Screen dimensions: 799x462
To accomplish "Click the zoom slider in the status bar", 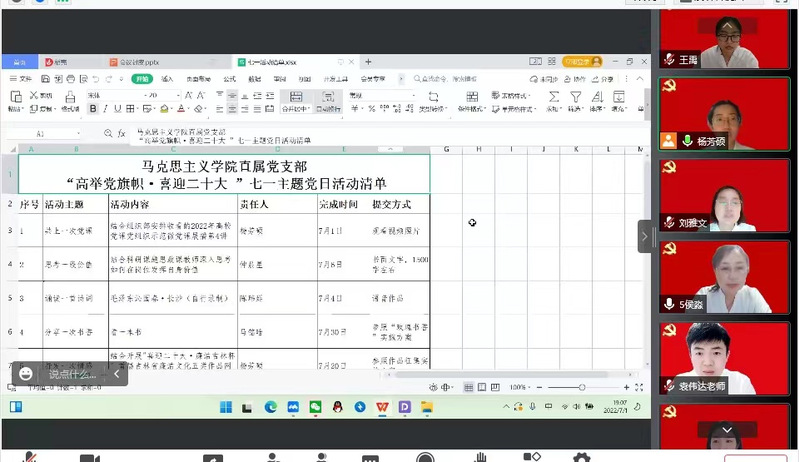I will (x=582, y=387).
